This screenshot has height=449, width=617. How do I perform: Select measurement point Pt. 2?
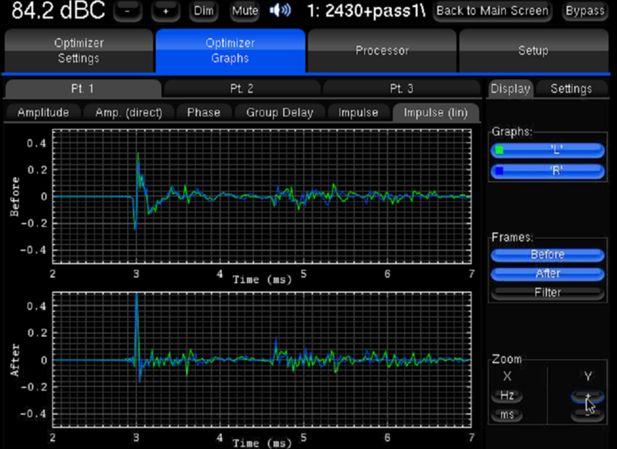(242, 89)
